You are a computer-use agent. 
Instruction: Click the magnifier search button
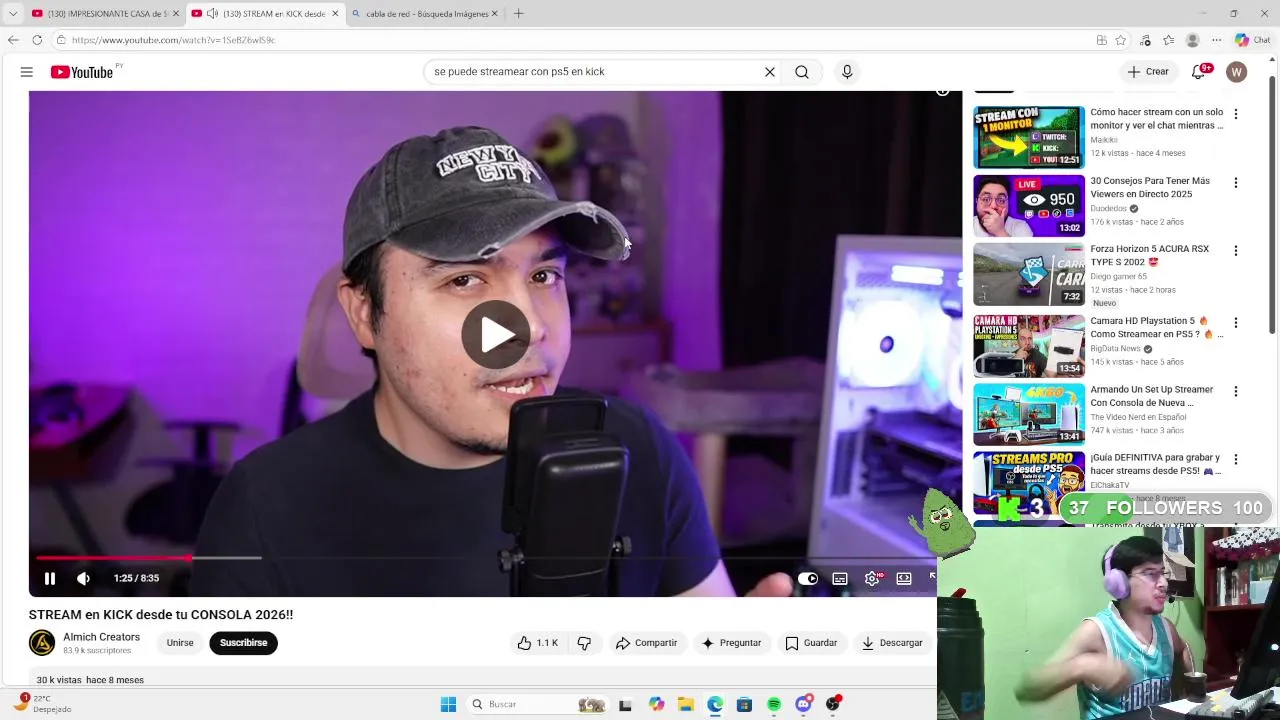[802, 72]
